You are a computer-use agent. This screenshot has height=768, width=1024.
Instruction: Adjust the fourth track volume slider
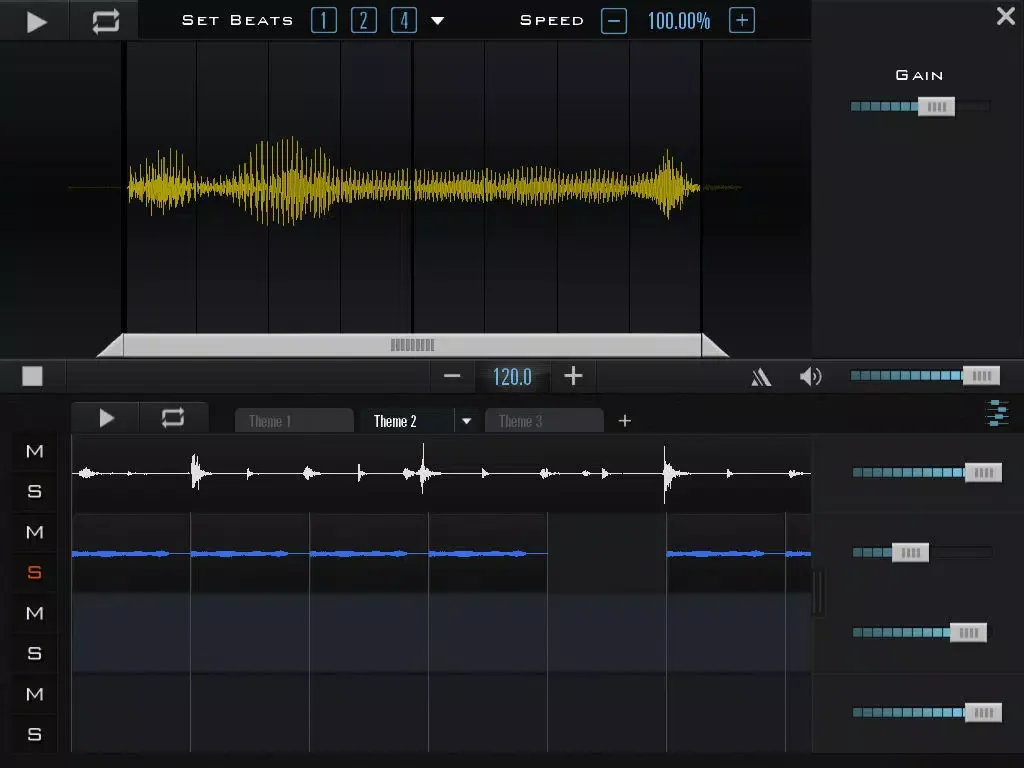[x=983, y=712]
